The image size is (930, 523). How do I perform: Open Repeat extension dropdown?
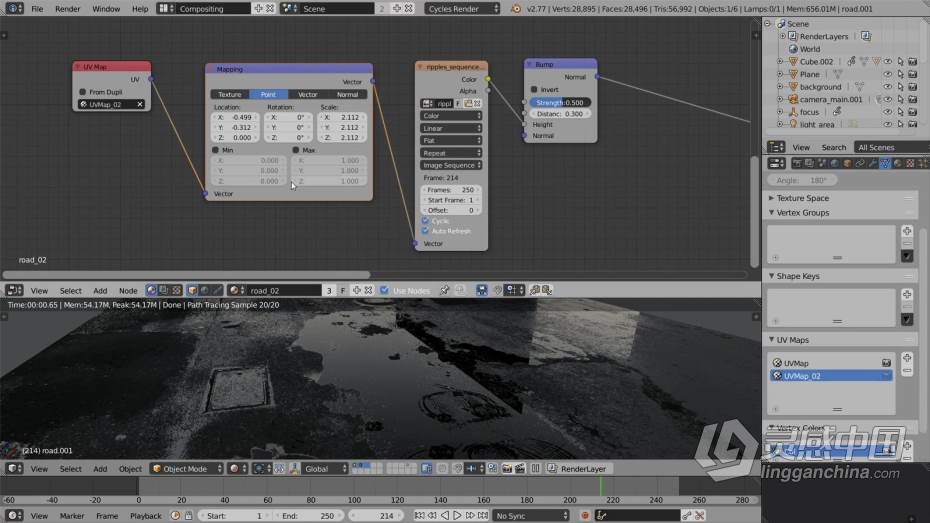click(x=451, y=153)
